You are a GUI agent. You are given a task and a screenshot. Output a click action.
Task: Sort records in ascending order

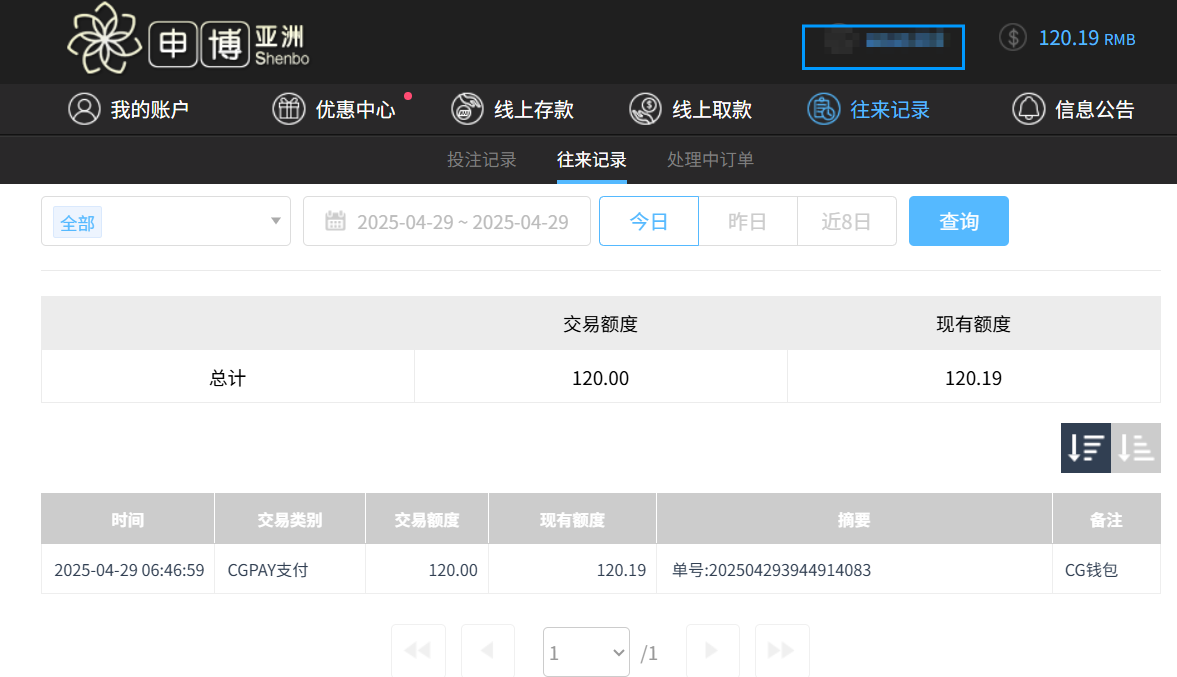coord(1136,448)
